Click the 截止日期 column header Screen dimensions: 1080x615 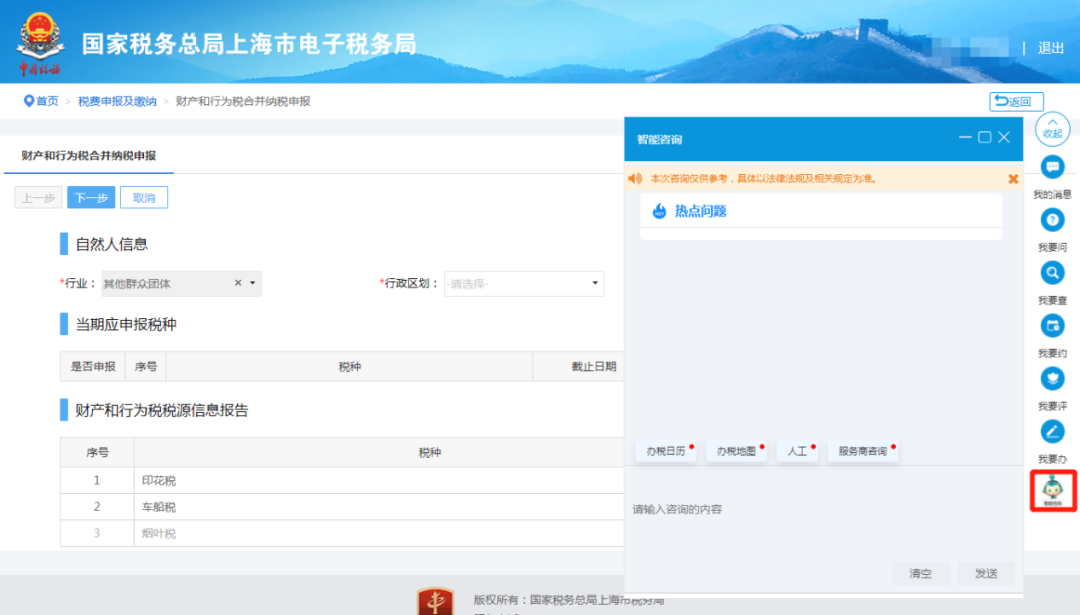coord(594,366)
